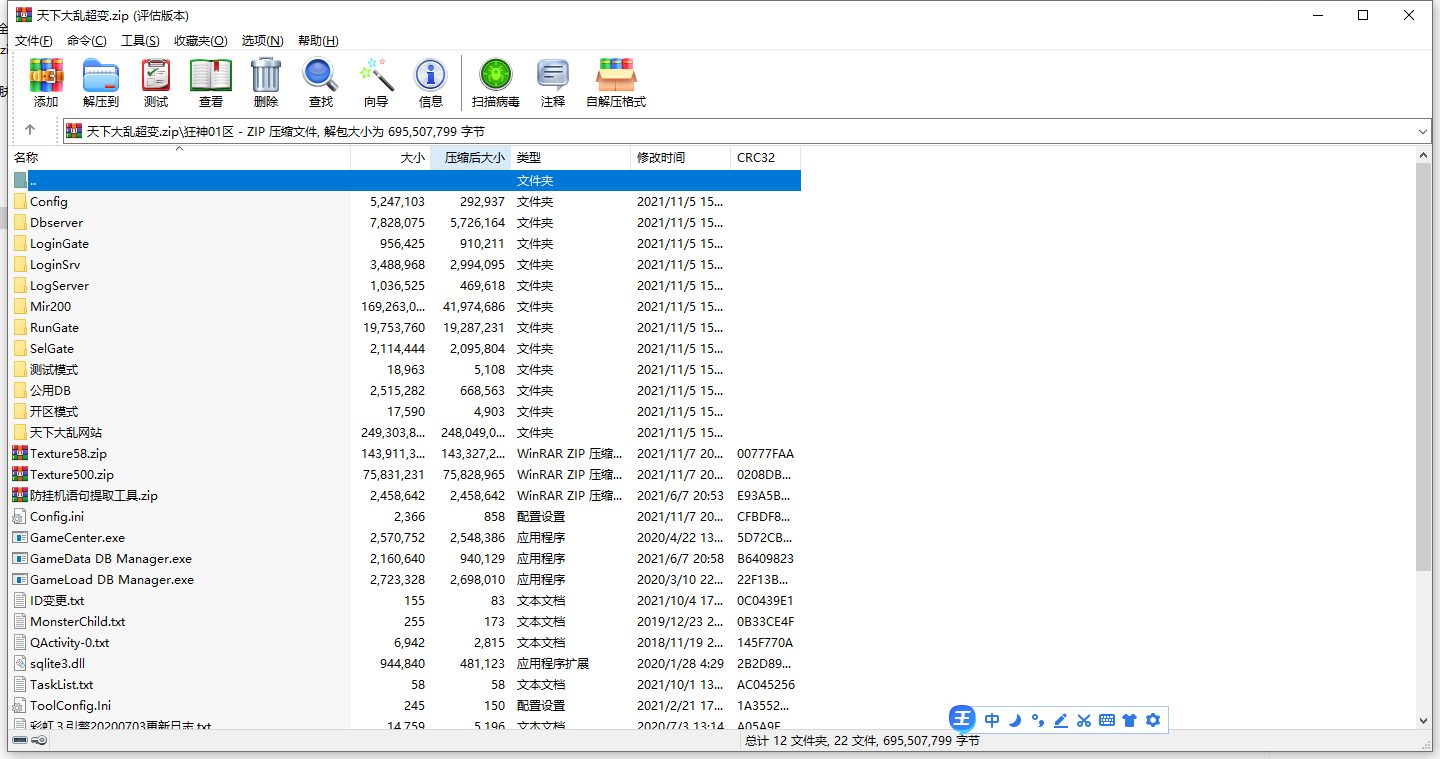Sort by the CRC32 column header

pos(765,158)
